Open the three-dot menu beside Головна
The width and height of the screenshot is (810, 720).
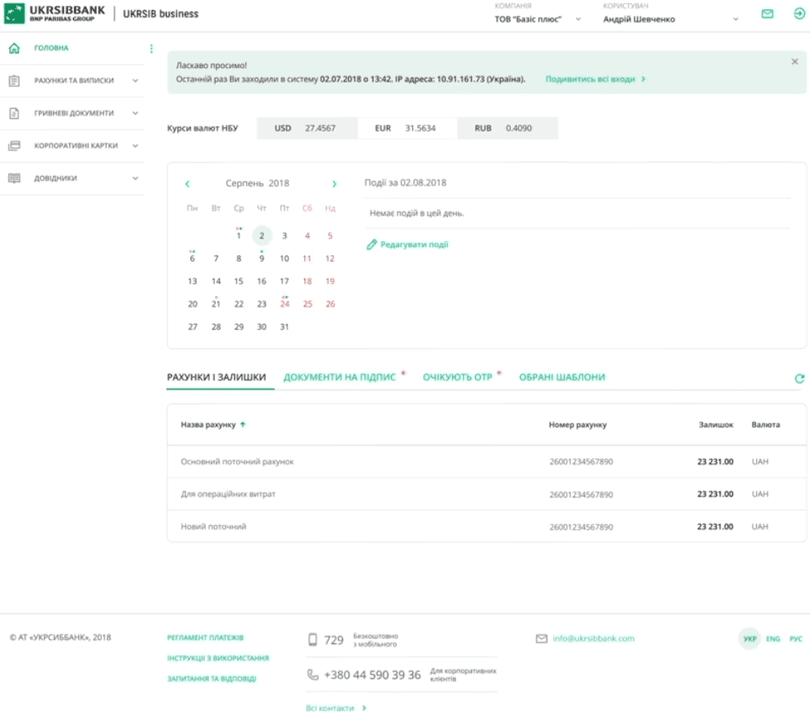[152, 49]
